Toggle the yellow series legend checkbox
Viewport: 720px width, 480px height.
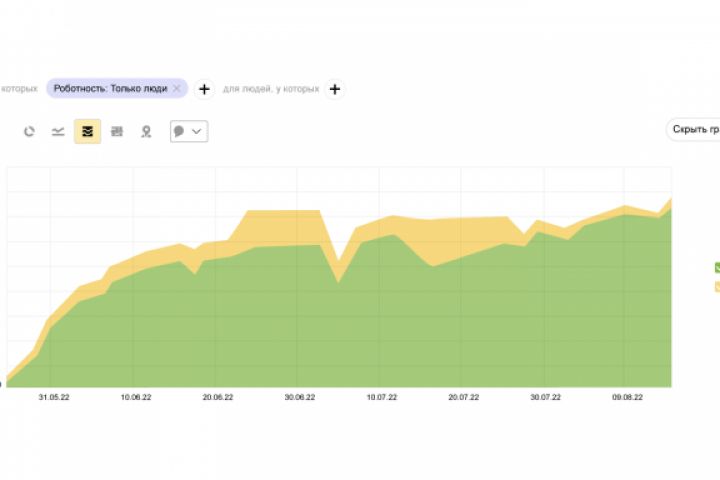coord(717,287)
